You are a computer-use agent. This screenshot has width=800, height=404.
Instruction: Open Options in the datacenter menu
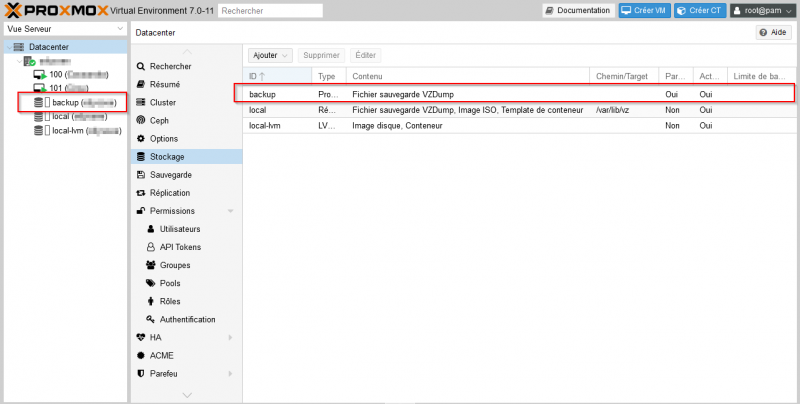point(164,138)
